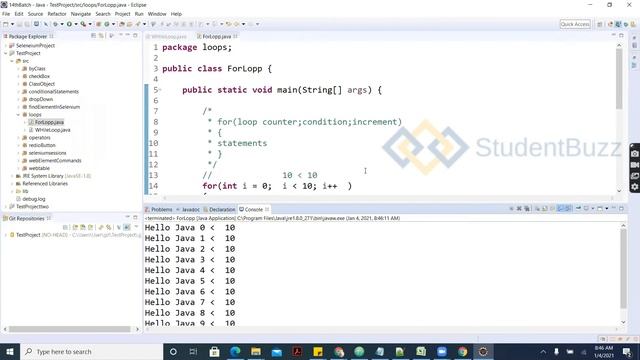
Task: Select WhileLoop.java in Package Explorer
Action: (52, 130)
